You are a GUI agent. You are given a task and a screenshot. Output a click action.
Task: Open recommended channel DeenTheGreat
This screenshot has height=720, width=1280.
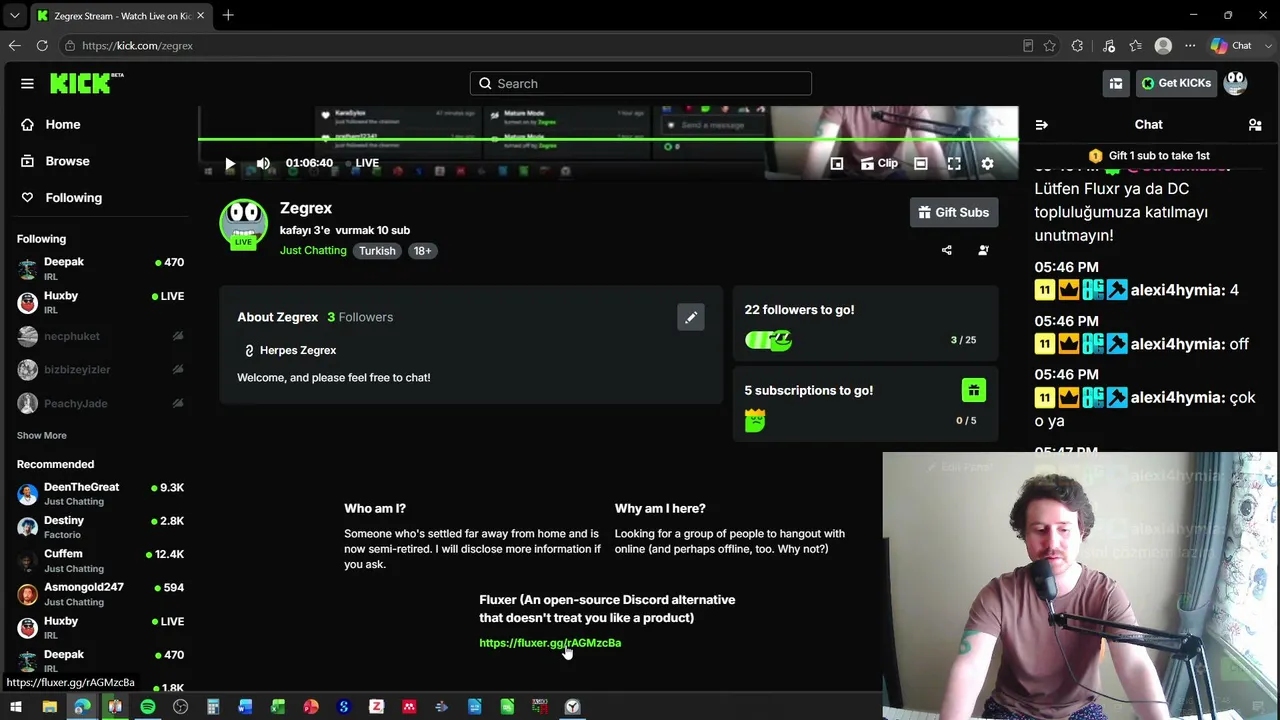click(x=100, y=494)
